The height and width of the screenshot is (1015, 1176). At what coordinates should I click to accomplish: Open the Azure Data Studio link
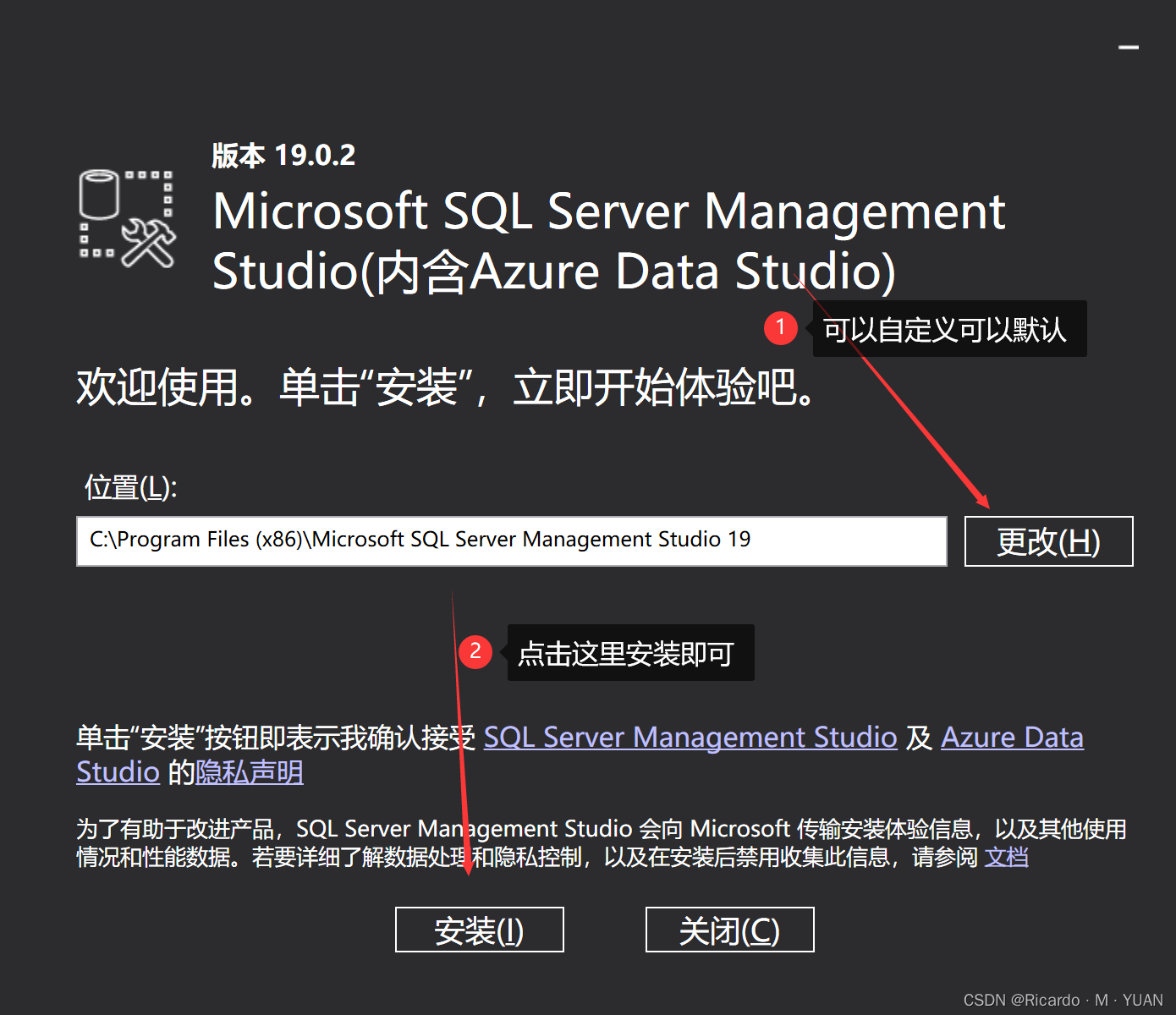pos(1012,738)
